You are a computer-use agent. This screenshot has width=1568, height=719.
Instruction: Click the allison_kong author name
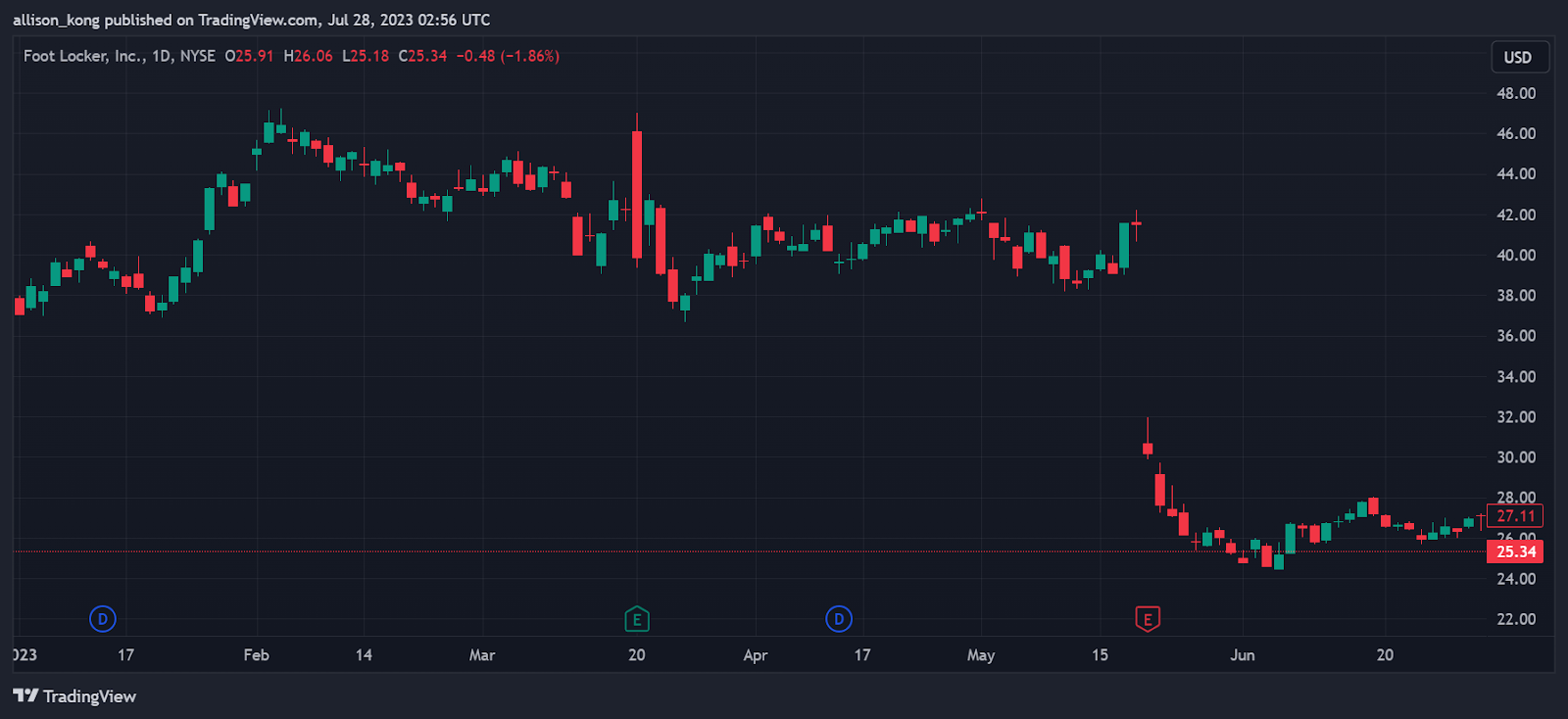click(x=56, y=20)
